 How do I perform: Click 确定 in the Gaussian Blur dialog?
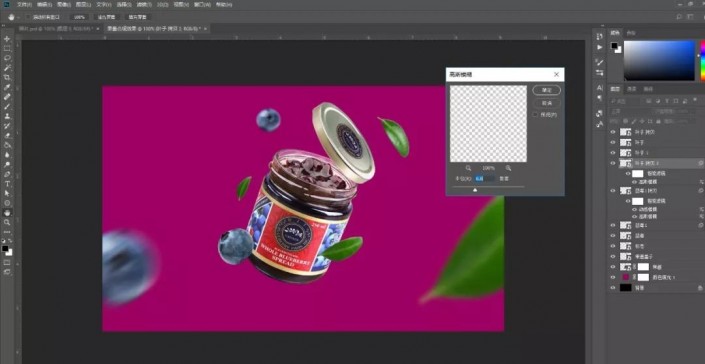[x=547, y=90]
